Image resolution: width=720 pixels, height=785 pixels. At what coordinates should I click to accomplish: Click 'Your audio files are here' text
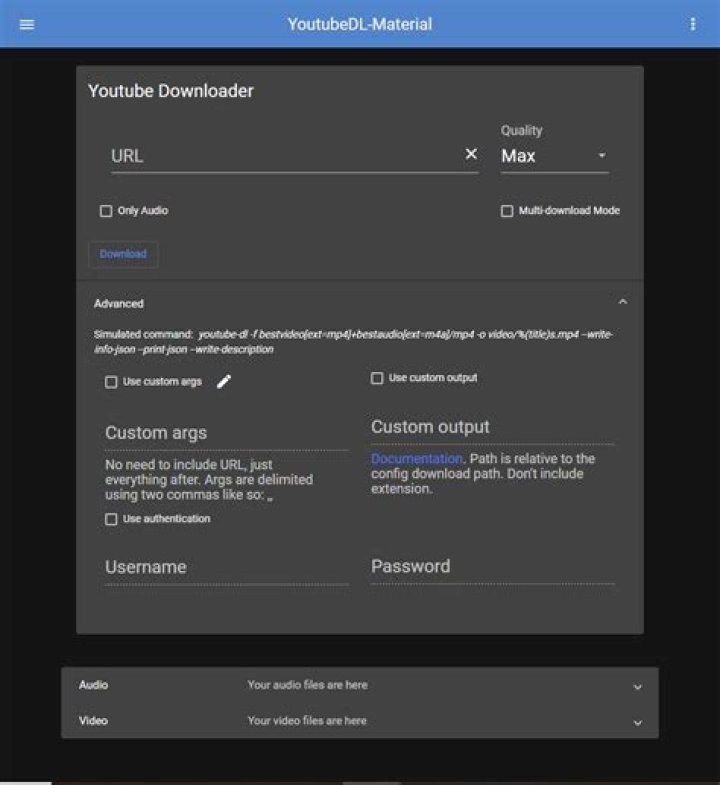click(x=307, y=685)
